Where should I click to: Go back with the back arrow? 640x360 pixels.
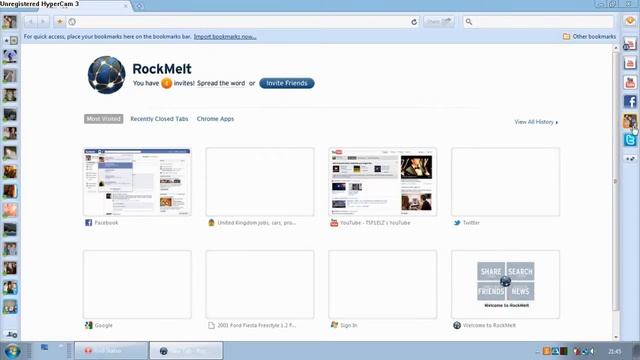click(31, 22)
